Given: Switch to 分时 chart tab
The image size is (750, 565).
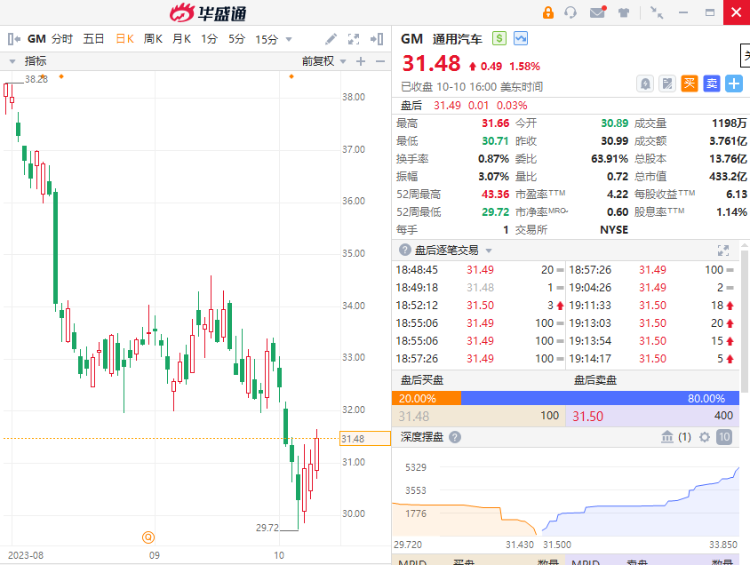Looking at the screenshot, I should [62, 39].
